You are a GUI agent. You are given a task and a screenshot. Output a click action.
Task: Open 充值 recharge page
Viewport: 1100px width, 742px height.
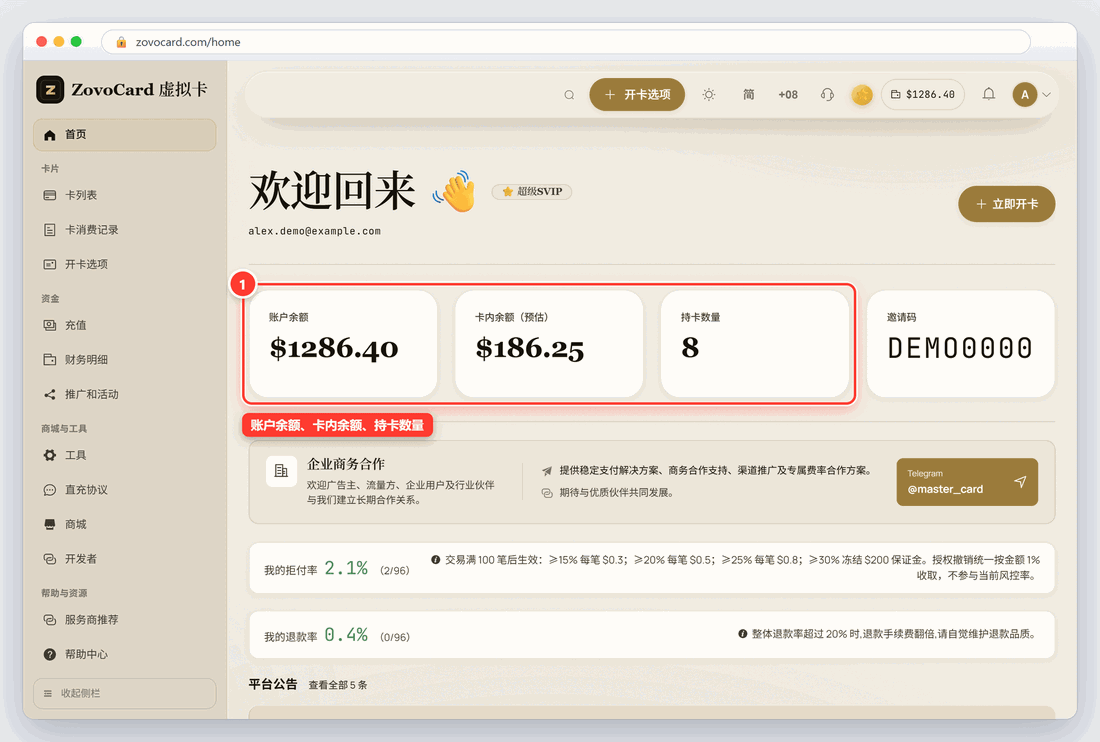click(124, 325)
